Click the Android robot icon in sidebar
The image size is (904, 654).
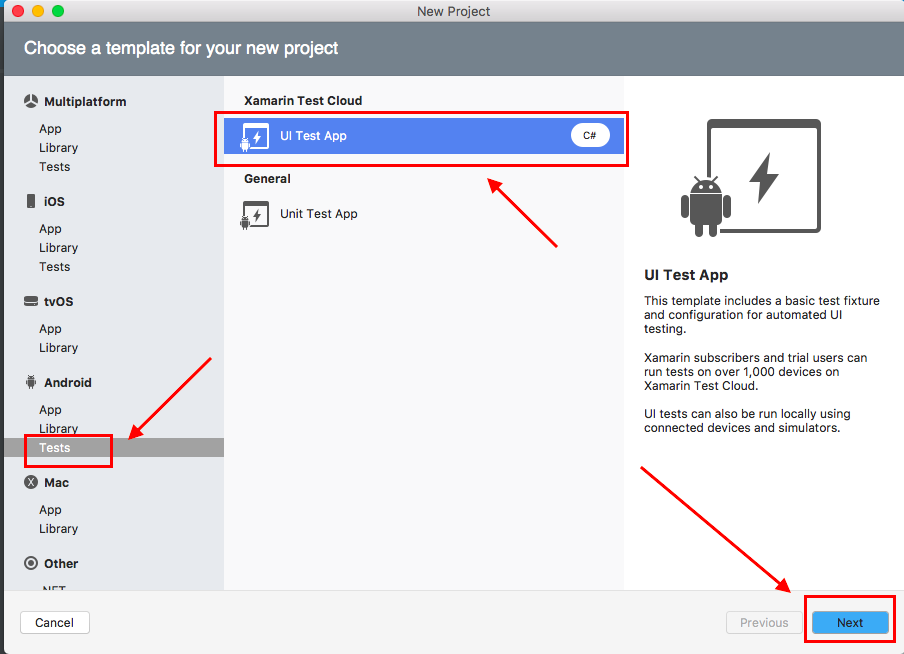pyautogui.click(x=31, y=382)
